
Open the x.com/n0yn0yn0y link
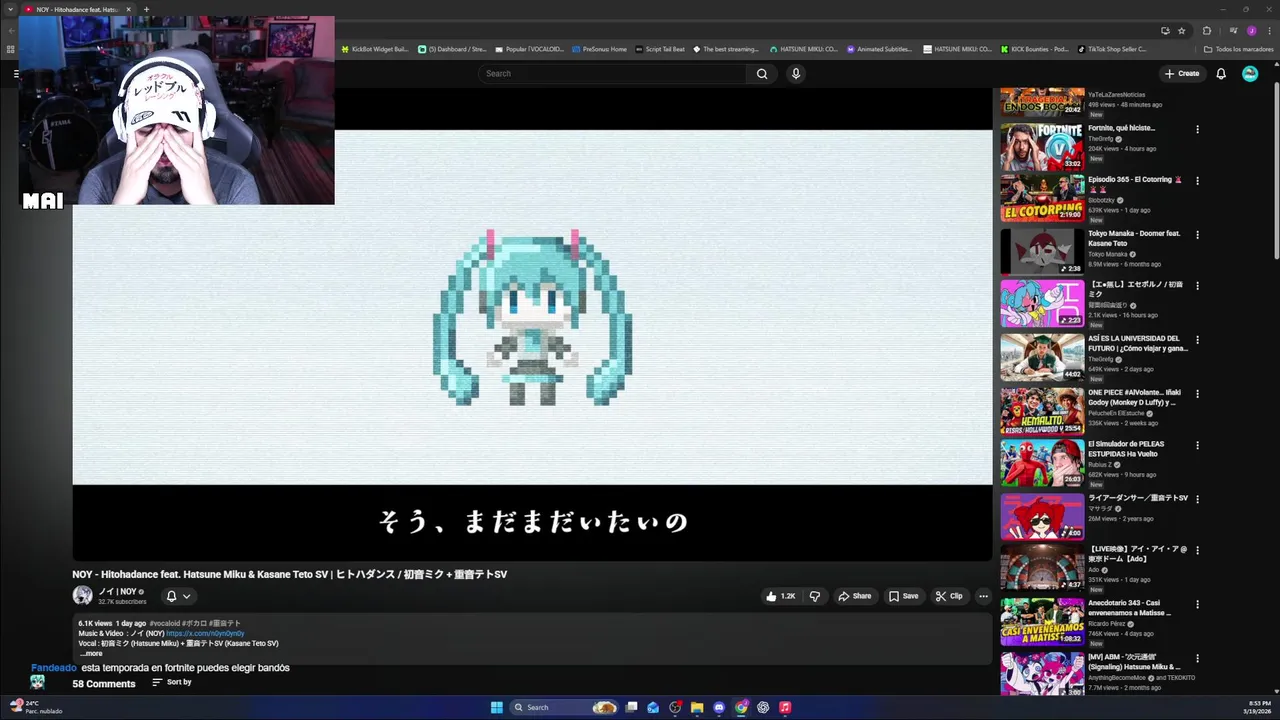[x=205, y=633]
